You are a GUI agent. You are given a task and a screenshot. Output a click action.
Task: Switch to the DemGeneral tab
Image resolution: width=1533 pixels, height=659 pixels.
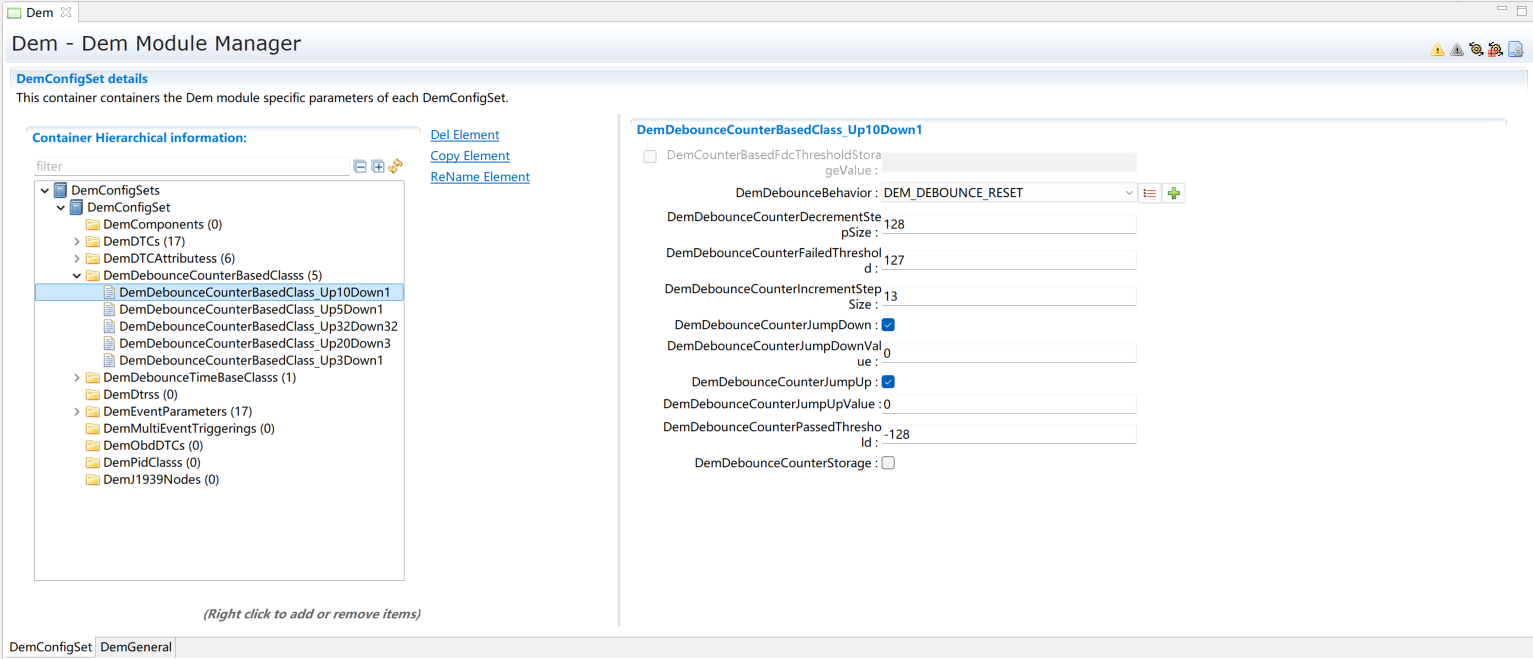coord(136,647)
